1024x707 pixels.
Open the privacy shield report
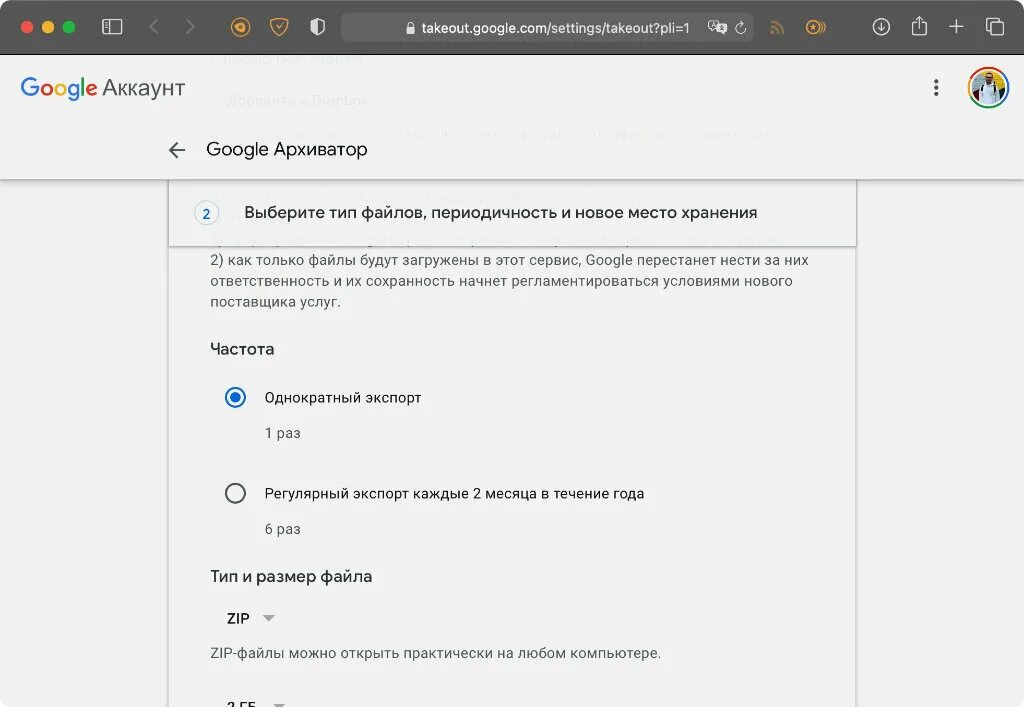[x=318, y=27]
